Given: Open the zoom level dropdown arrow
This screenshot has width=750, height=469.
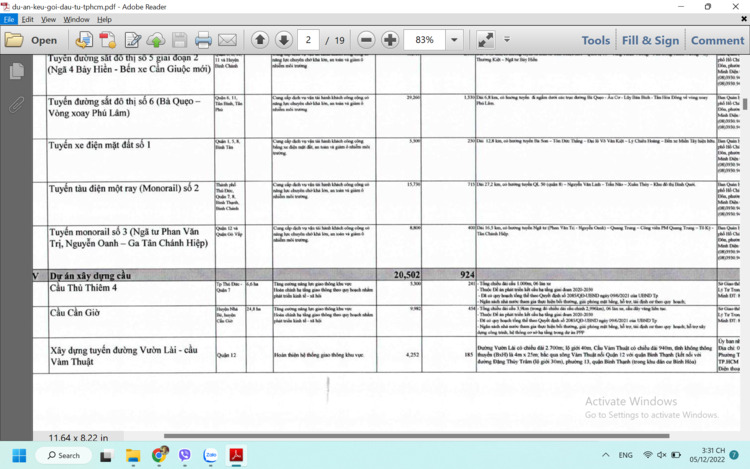Looking at the screenshot, I should tap(454, 40).
